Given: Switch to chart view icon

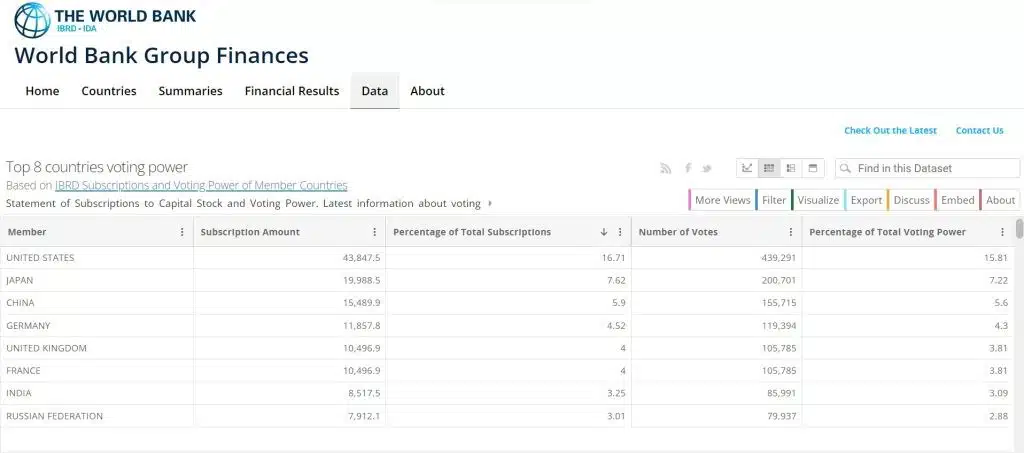Looking at the screenshot, I should tap(747, 168).
